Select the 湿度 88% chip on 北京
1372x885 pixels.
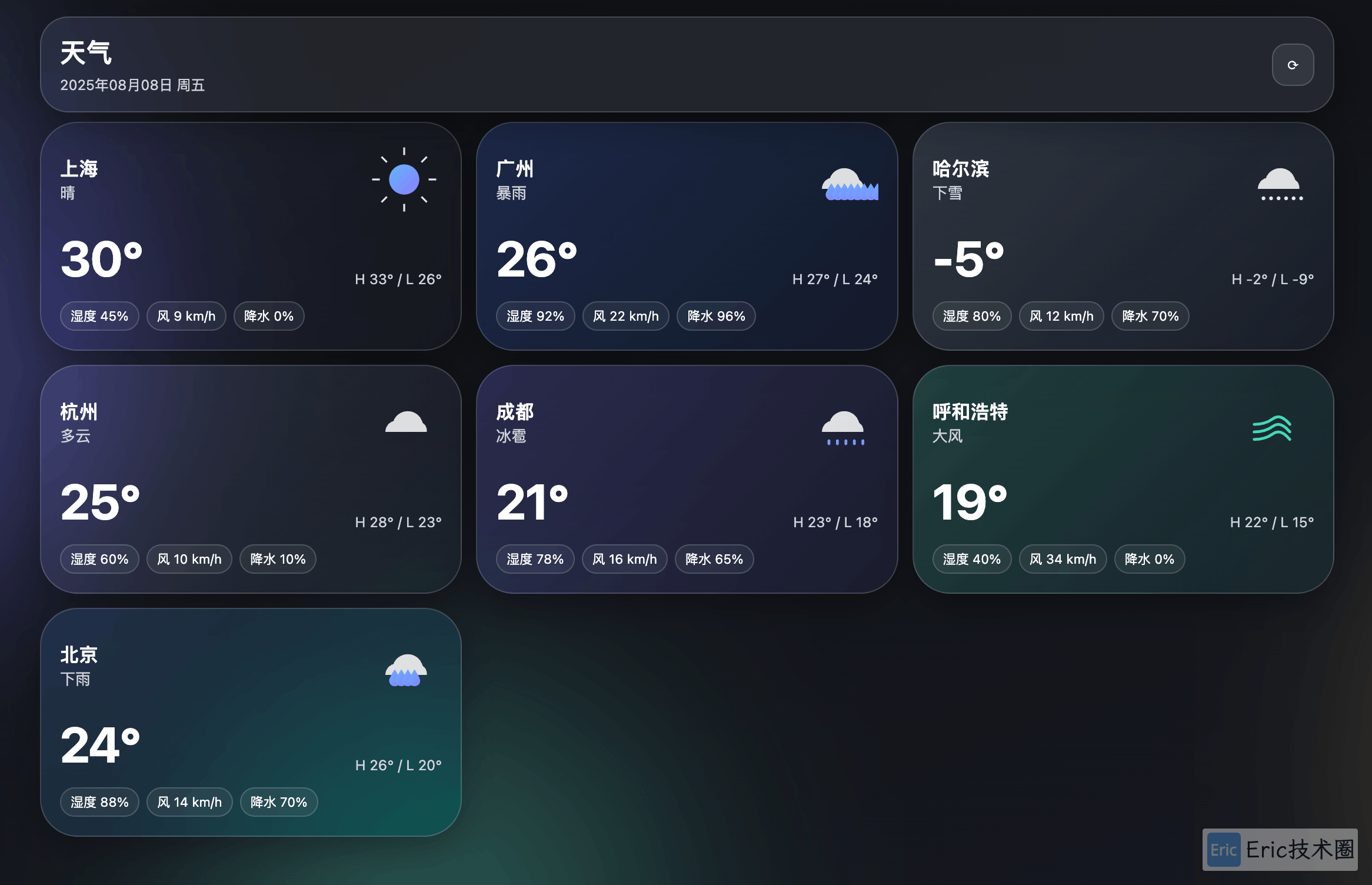[x=99, y=802]
